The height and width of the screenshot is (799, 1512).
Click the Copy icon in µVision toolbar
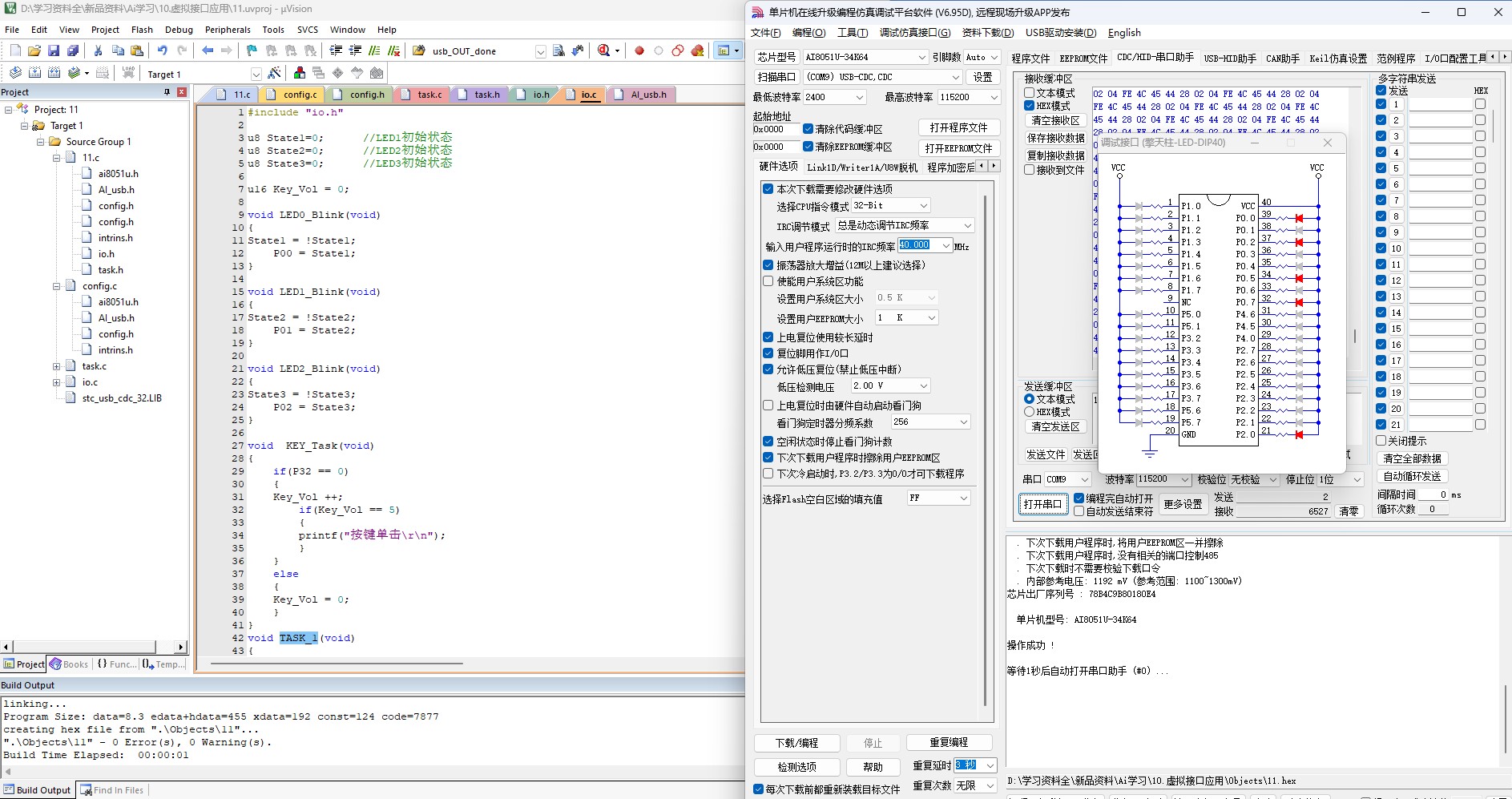click(118, 50)
